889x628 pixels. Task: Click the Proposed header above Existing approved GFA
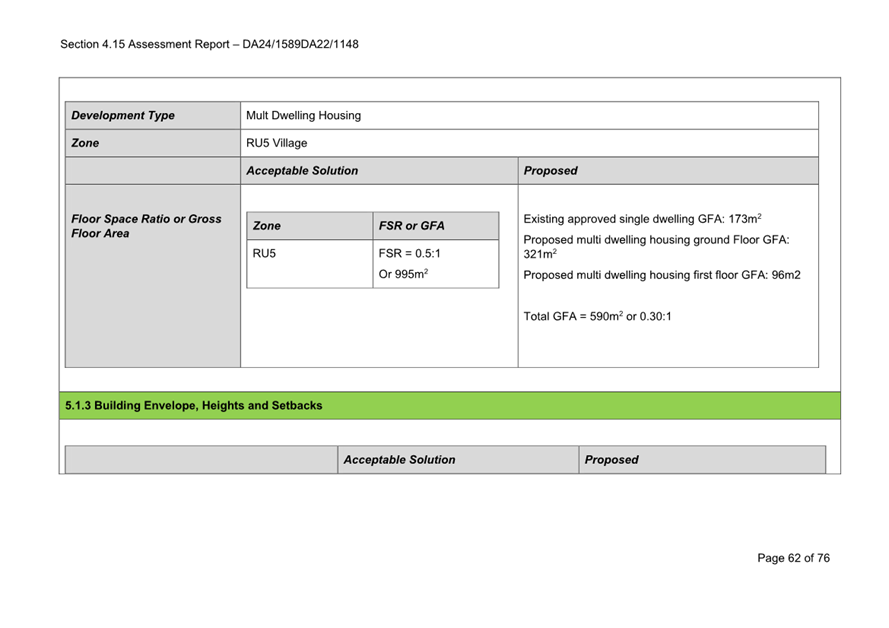coord(551,171)
